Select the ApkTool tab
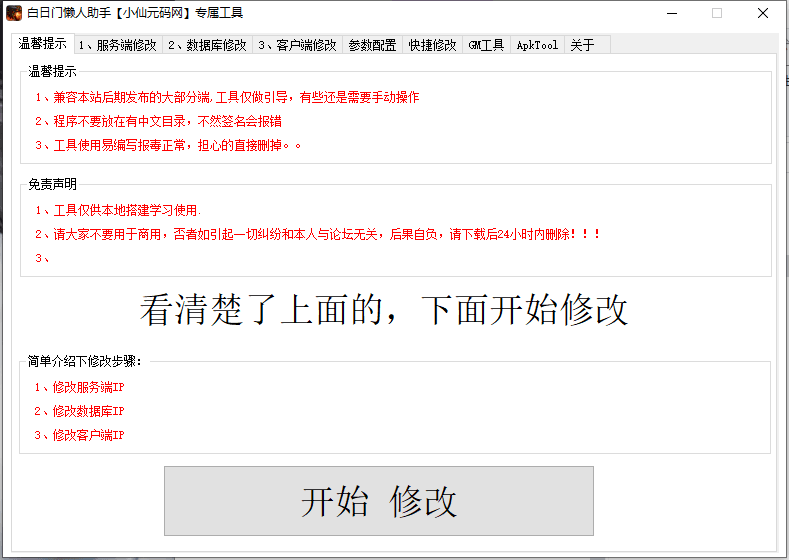This screenshot has width=789, height=560. point(537,45)
